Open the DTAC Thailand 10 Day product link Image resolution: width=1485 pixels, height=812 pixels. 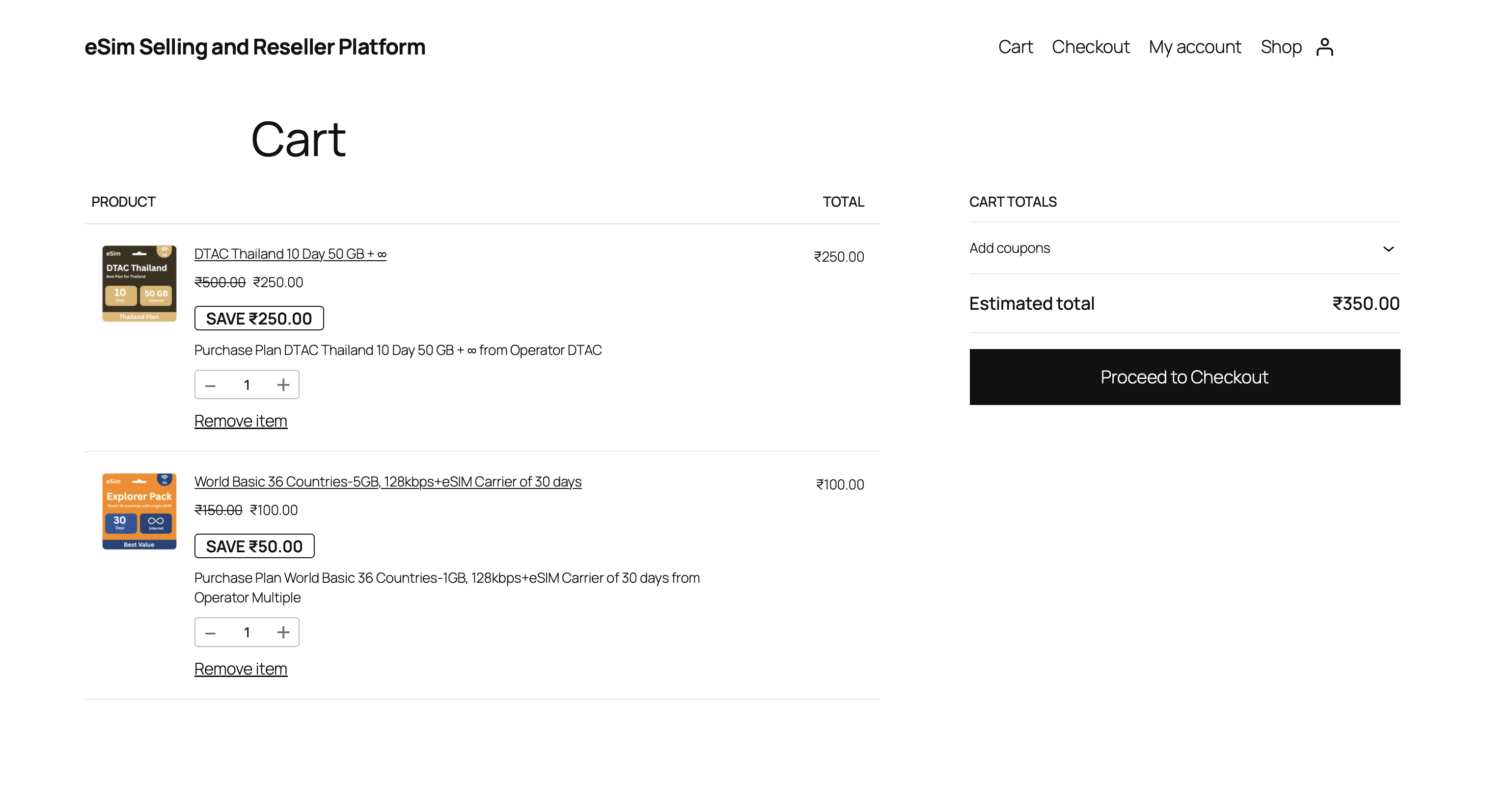coord(290,254)
